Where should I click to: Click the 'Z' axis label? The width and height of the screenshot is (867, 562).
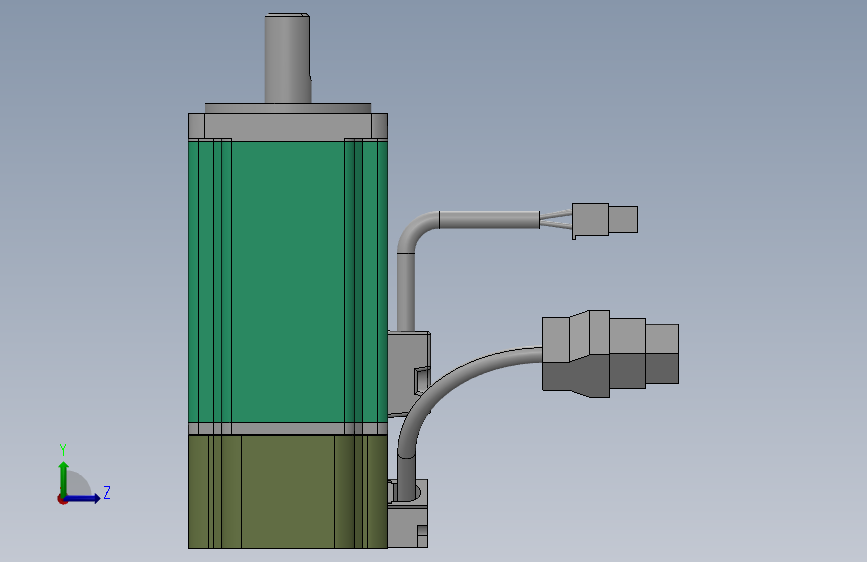tap(107, 492)
